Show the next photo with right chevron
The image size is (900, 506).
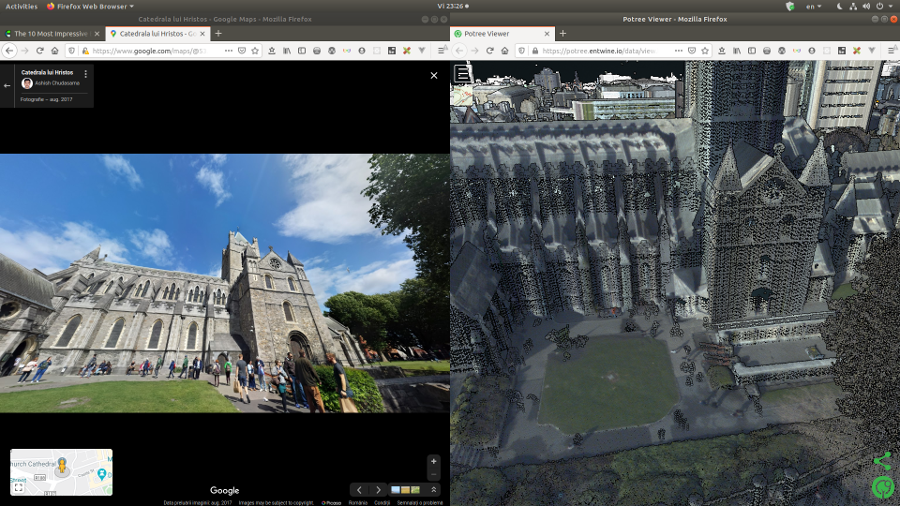pos(378,489)
